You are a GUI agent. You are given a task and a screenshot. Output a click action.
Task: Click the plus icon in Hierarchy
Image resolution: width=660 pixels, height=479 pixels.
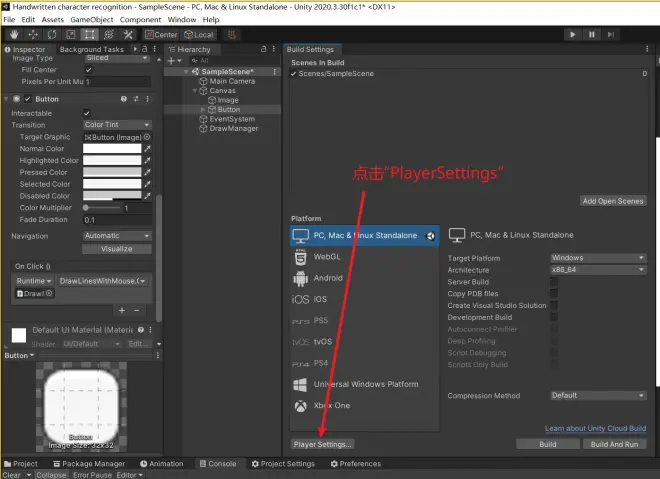pos(171,61)
